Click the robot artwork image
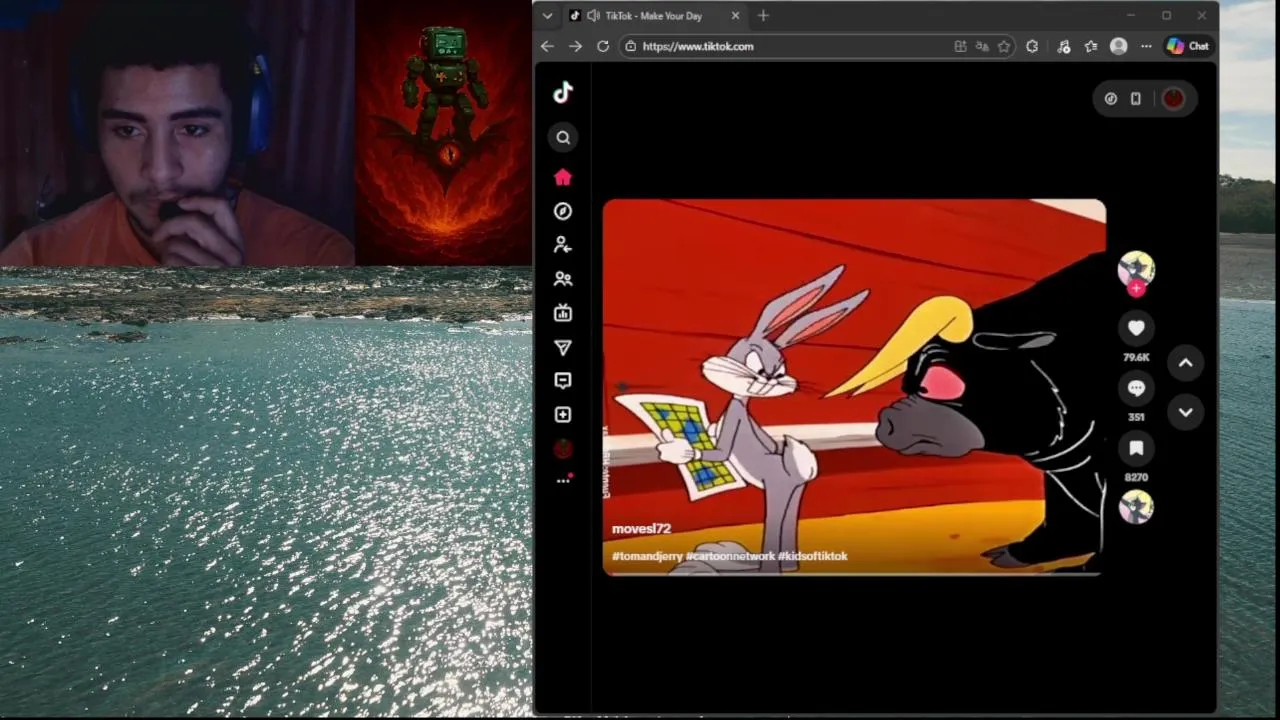Screen dimensions: 1280x720 tap(443, 132)
